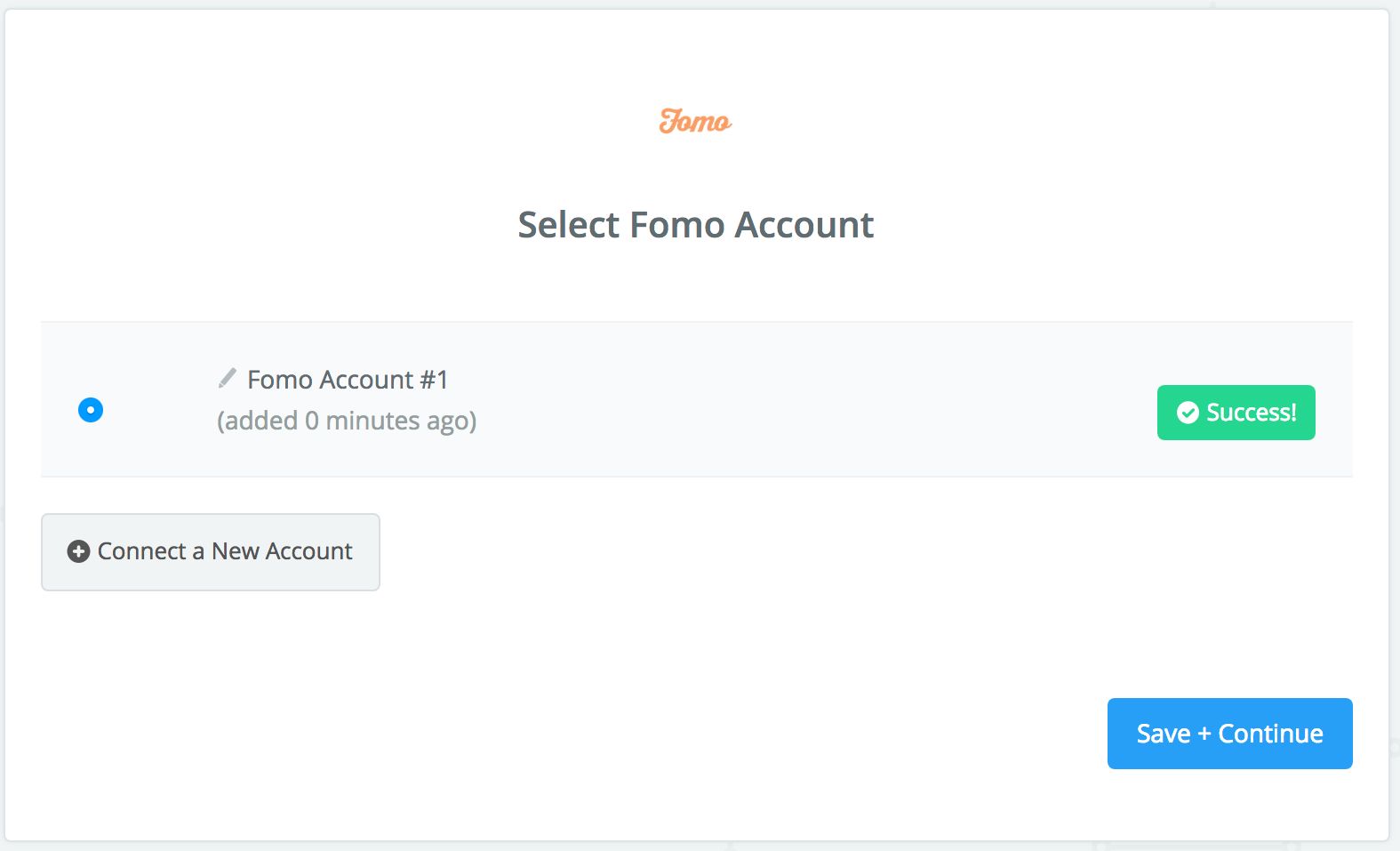Choose the account added 0 minutes ago
This screenshot has height=851, width=1400.
point(91,410)
